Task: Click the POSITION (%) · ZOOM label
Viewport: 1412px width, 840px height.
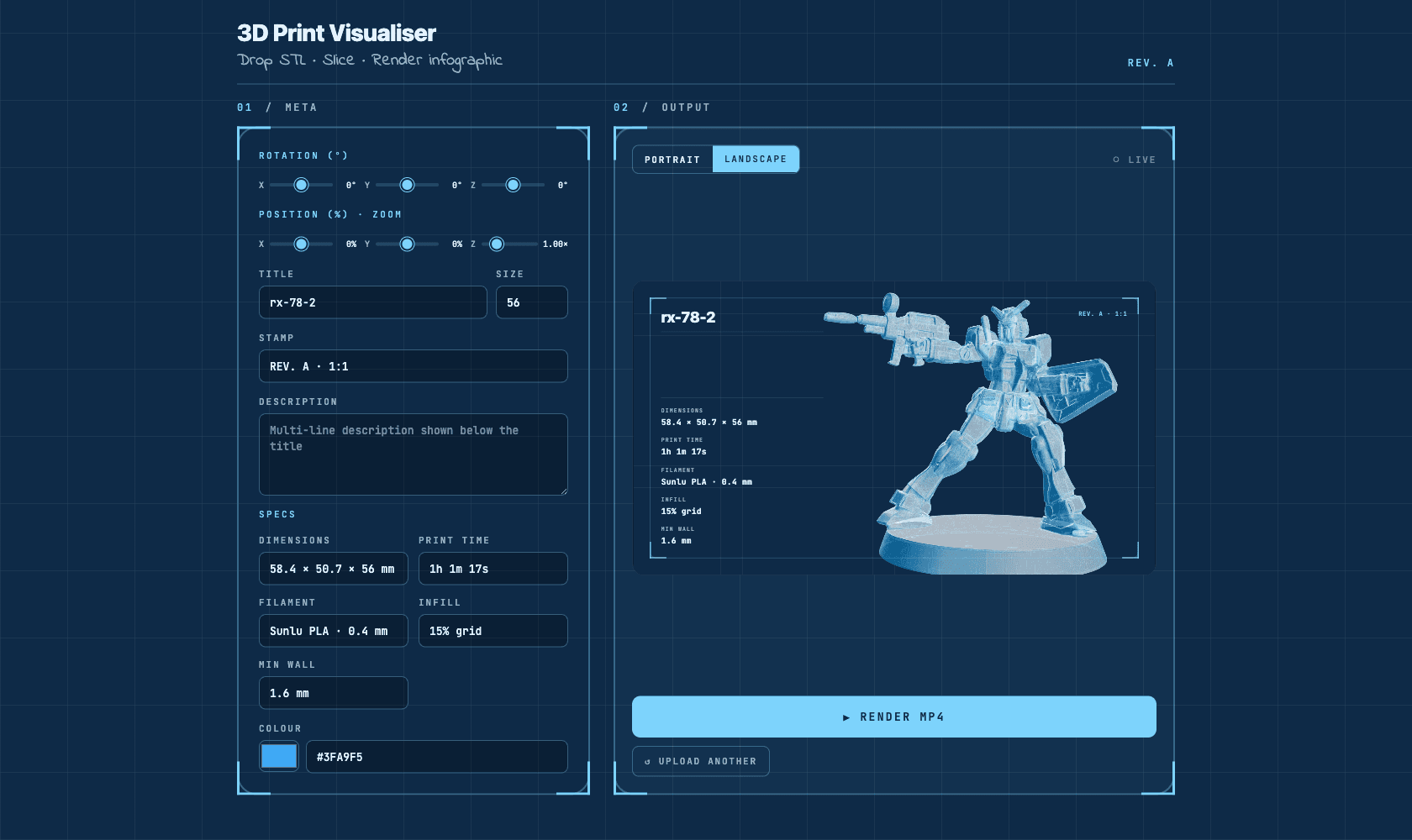Action: pos(330,214)
